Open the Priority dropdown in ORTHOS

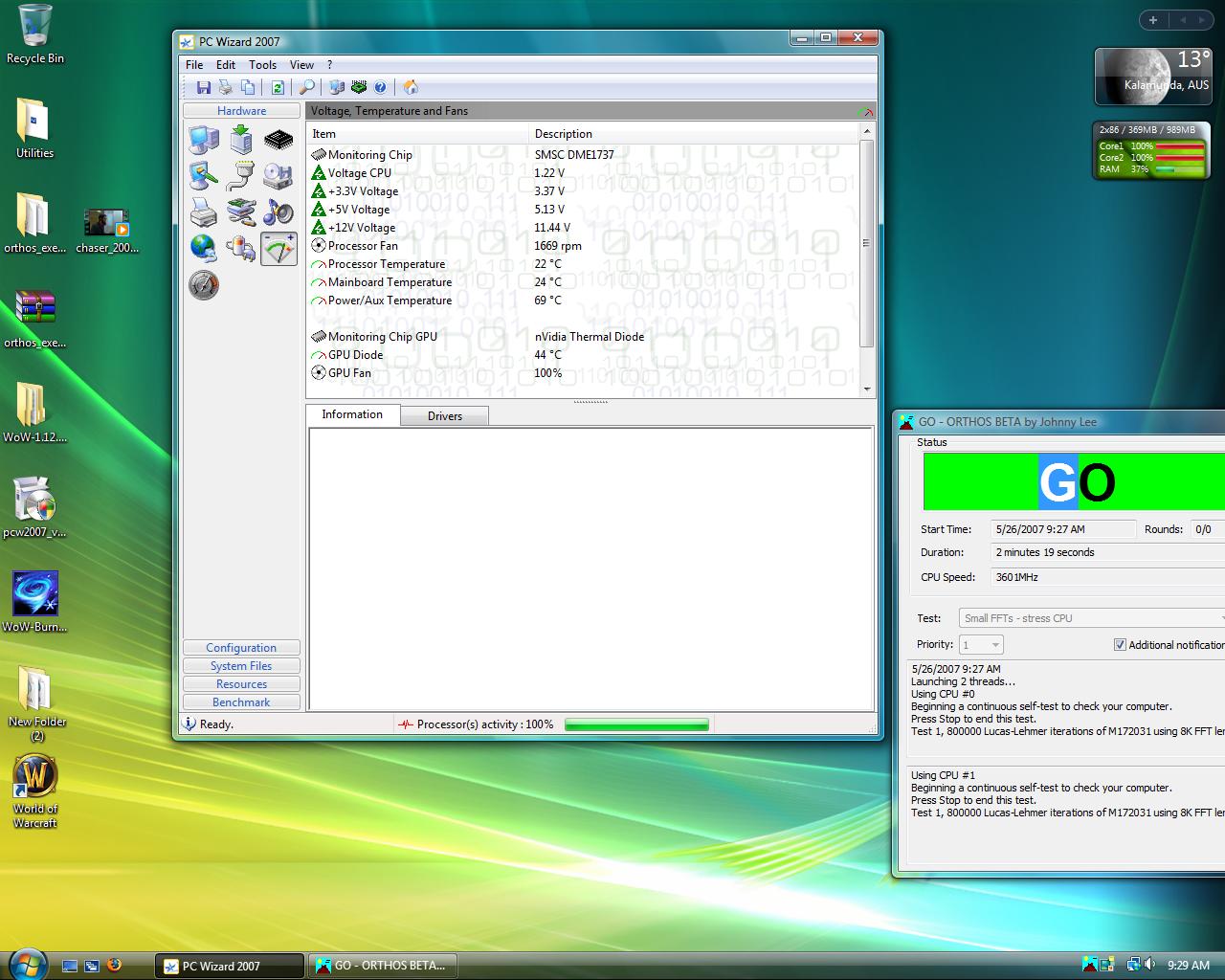coord(981,645)
